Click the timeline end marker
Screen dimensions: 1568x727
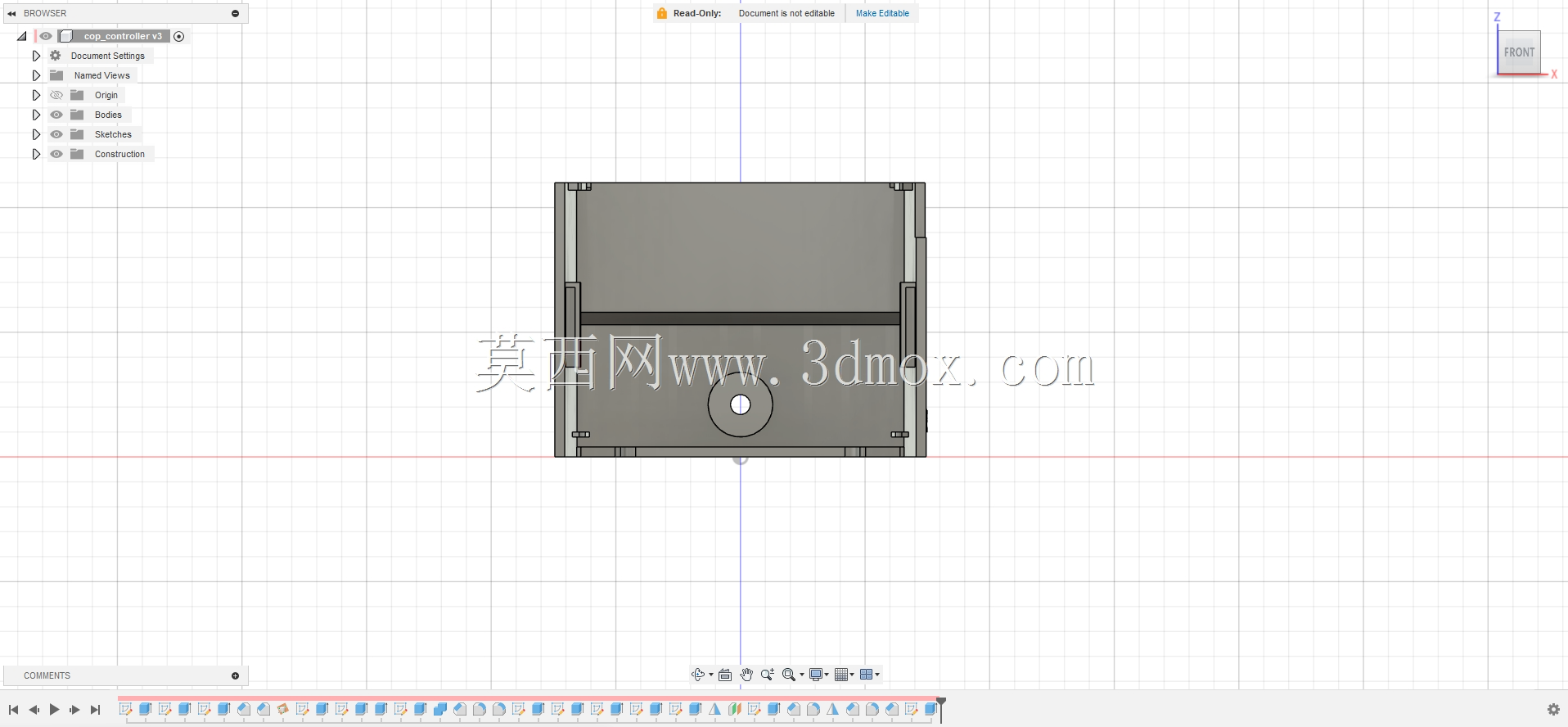[941, 709]
